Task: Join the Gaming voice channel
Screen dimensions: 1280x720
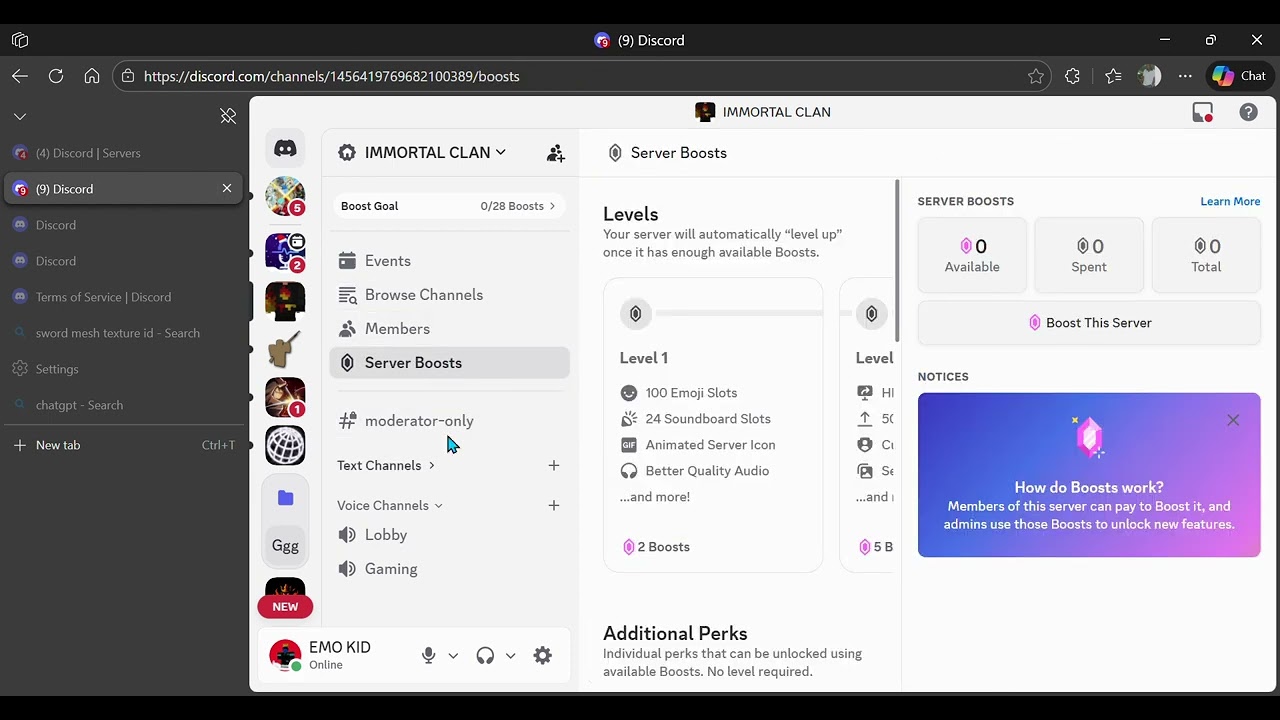Action: click(449, 569)
